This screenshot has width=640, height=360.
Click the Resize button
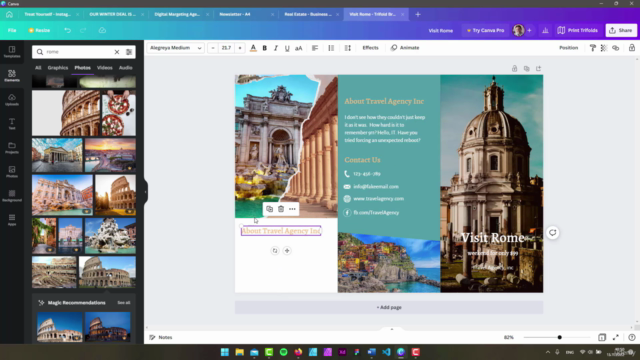click(x=39, y=30)
